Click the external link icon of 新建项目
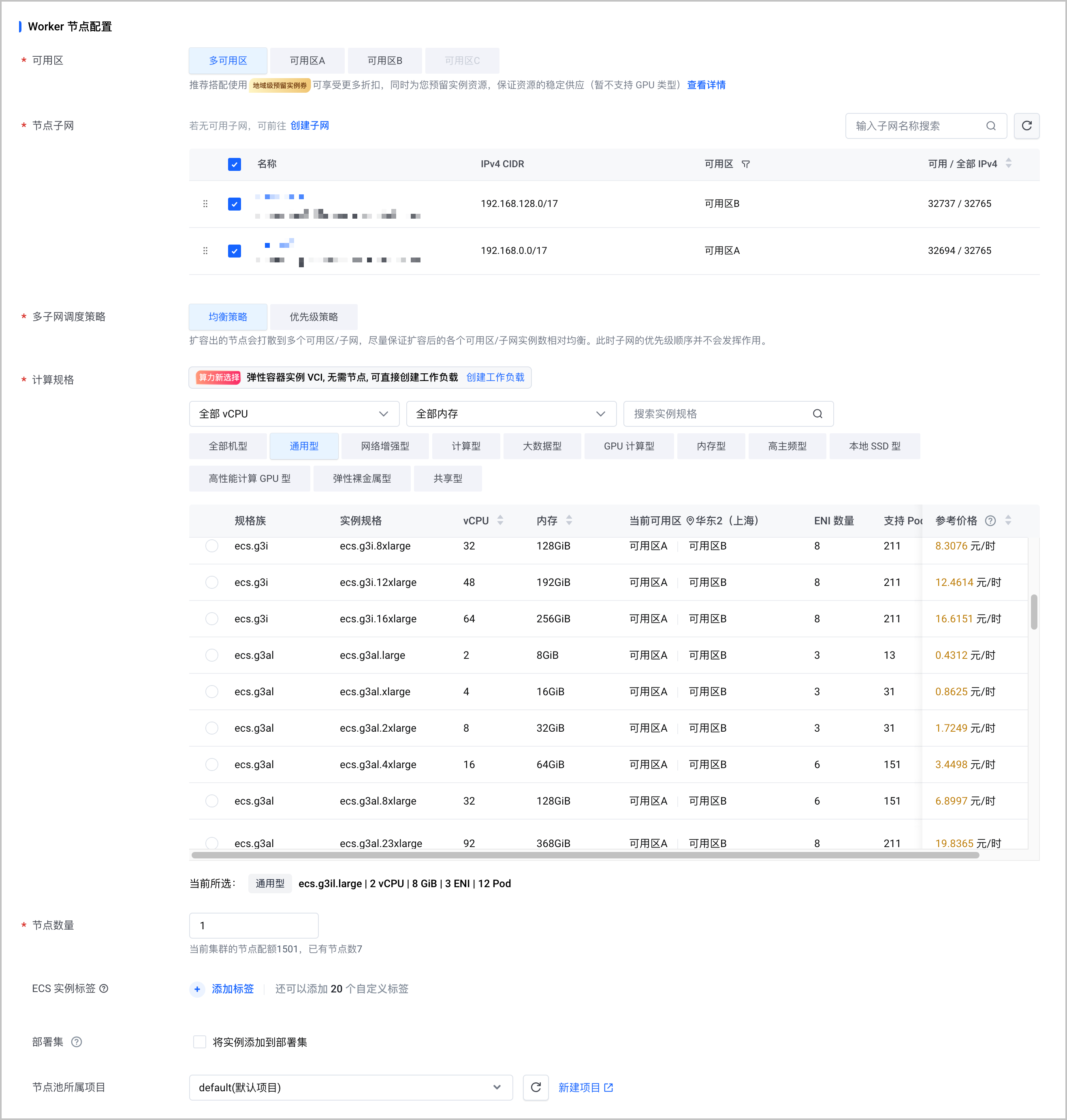This screenshot has height=1120, width=1067. pyautogui.click(x=608, y=1087)
